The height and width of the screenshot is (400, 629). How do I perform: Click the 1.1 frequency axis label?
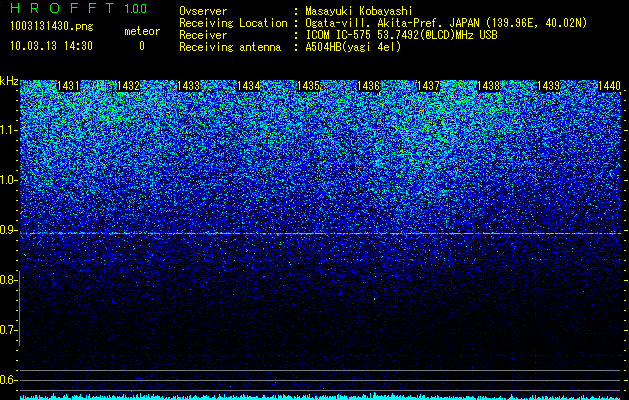coord(9,130)
